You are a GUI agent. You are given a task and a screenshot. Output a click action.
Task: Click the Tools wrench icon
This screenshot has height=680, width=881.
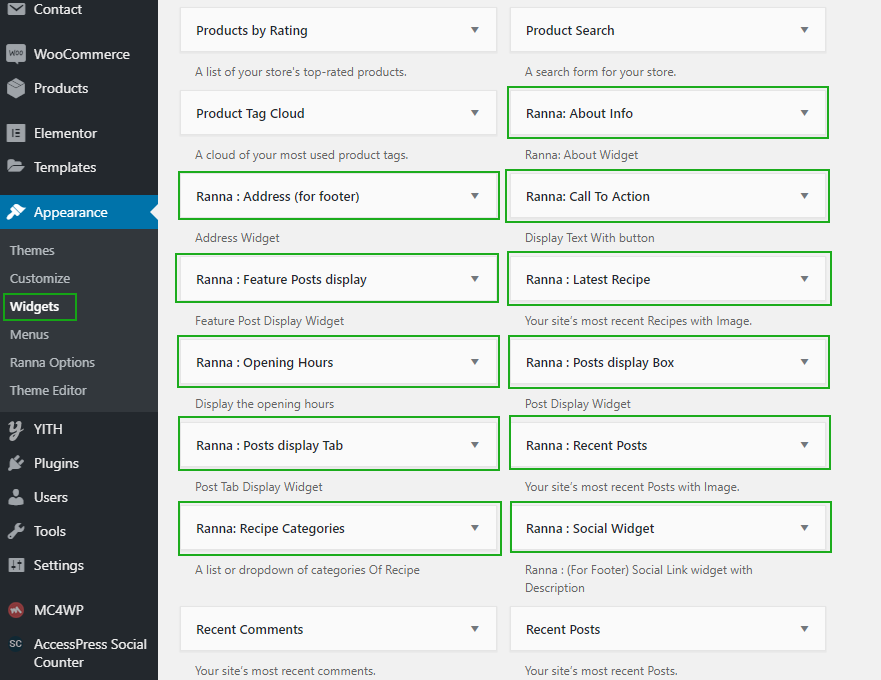[x=16, y=531]
